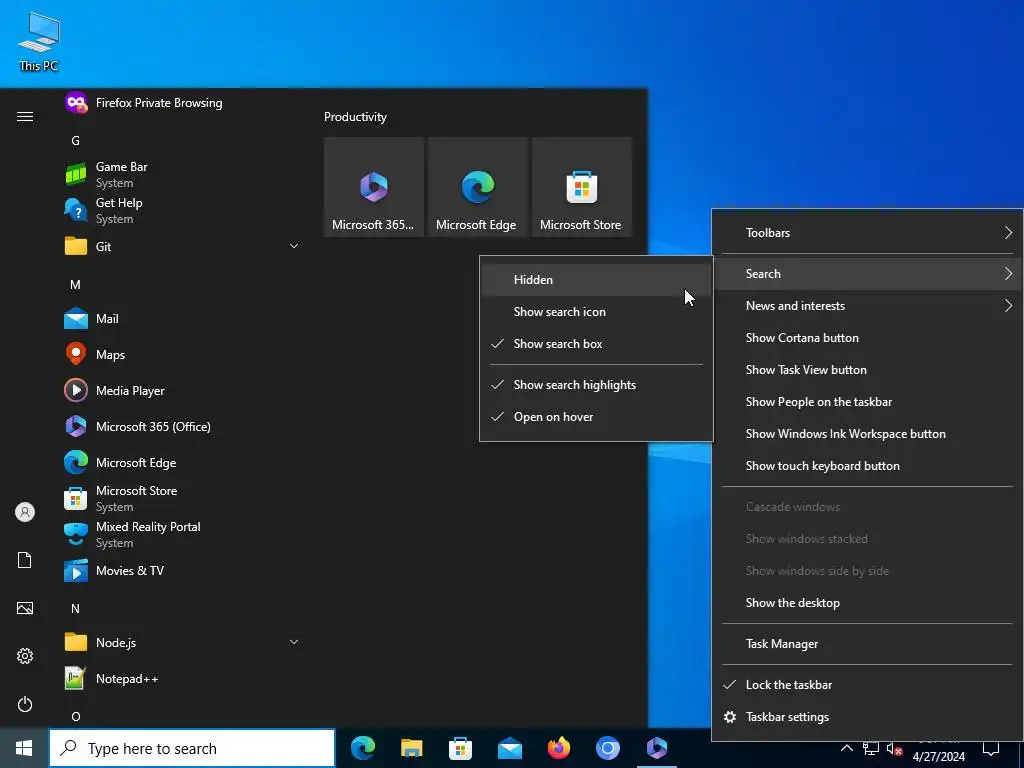Toggle Show touch keyboard button

867,466
